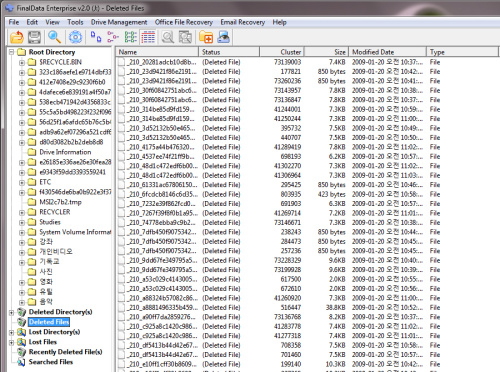Viewport: 500px width, 372px height.
Task: Click the Root Directory folder icon
Action: [22, 52]
